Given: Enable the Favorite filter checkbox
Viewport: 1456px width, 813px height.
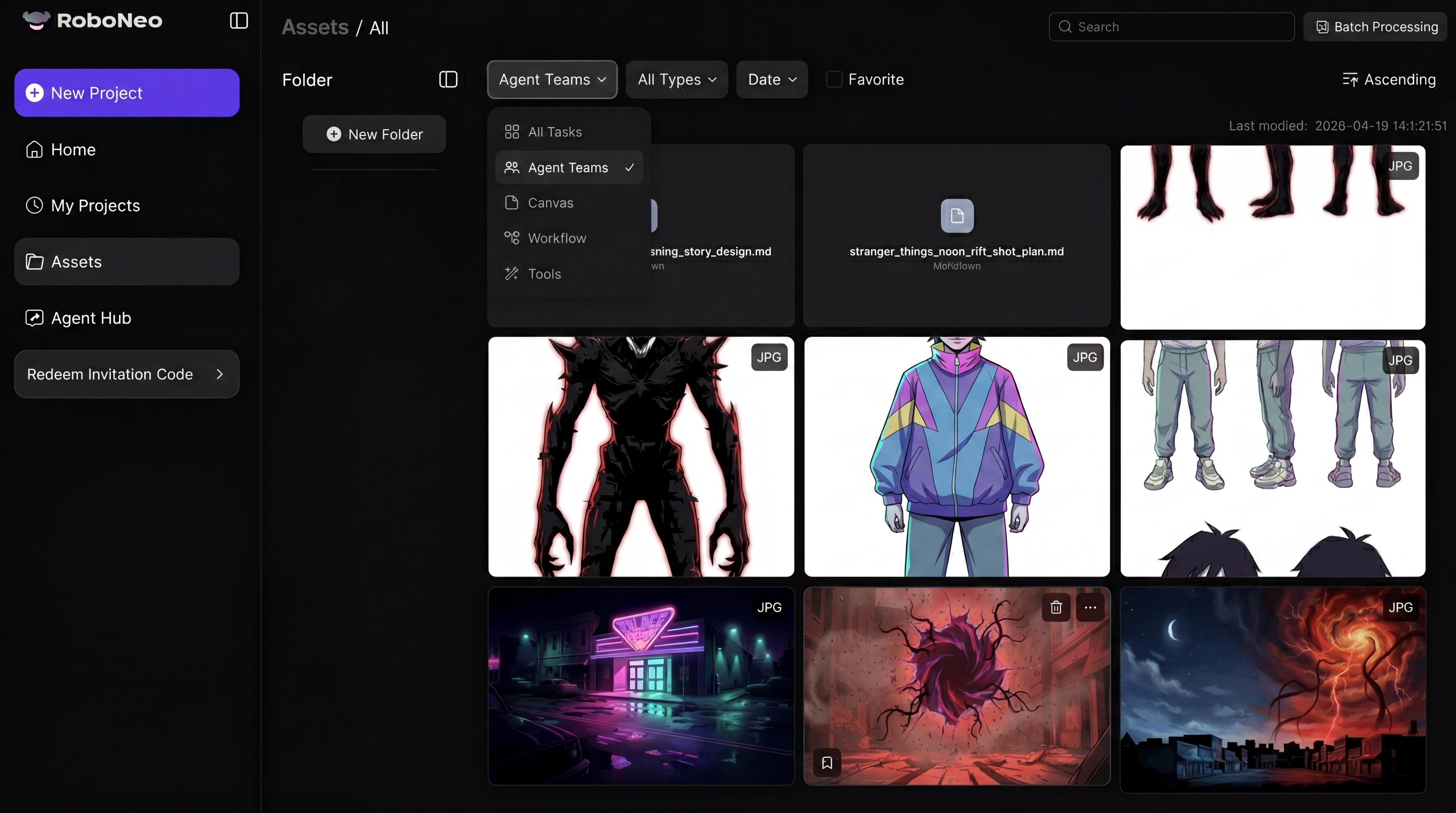Looking at the screenshot, I should [x=834, y=79].
